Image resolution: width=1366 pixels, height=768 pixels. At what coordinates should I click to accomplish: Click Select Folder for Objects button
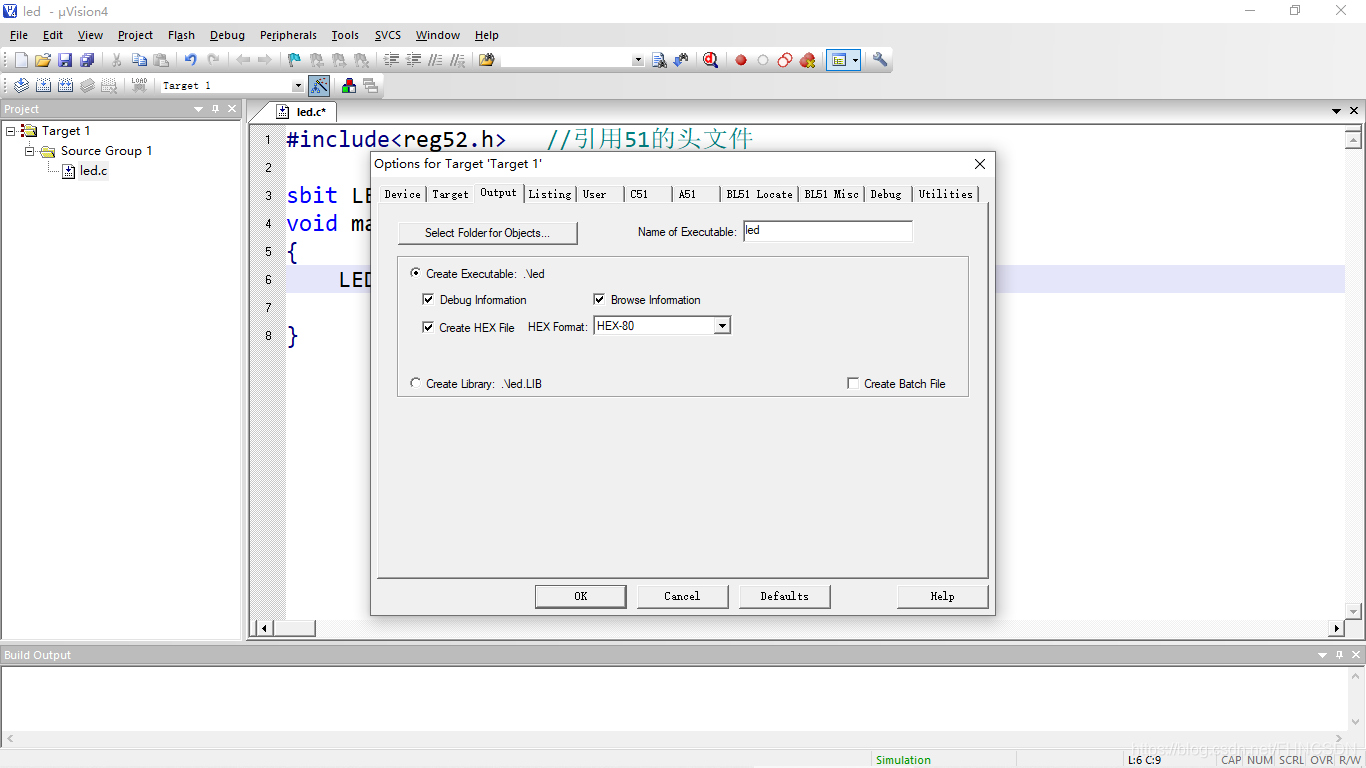[x=487, y=233]
